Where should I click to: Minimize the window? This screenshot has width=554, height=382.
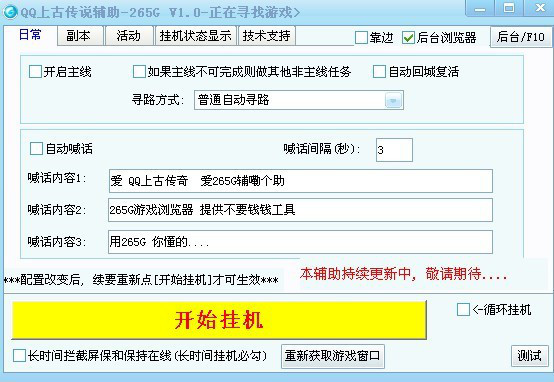479,8
